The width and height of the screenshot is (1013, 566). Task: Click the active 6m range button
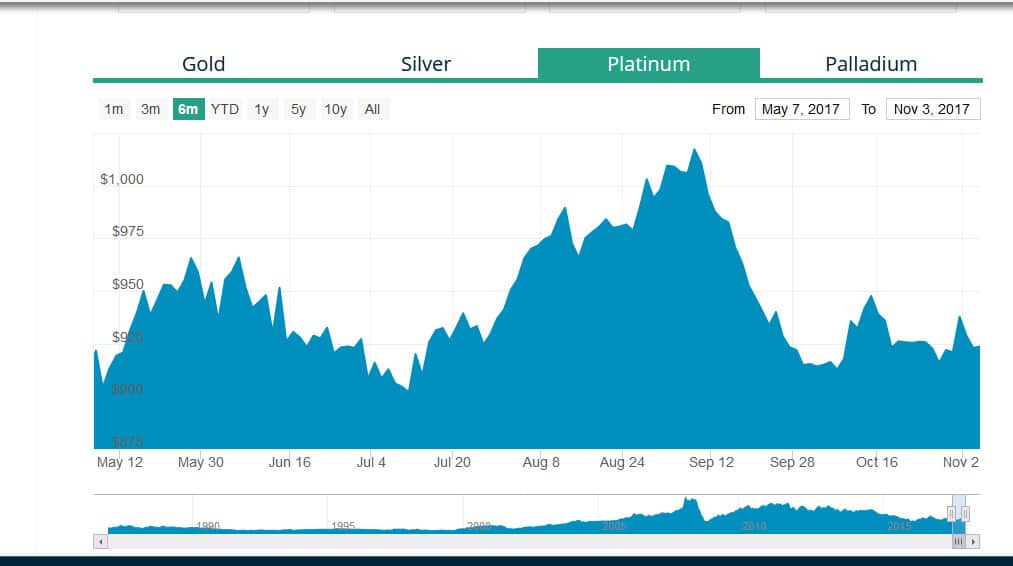188,109
